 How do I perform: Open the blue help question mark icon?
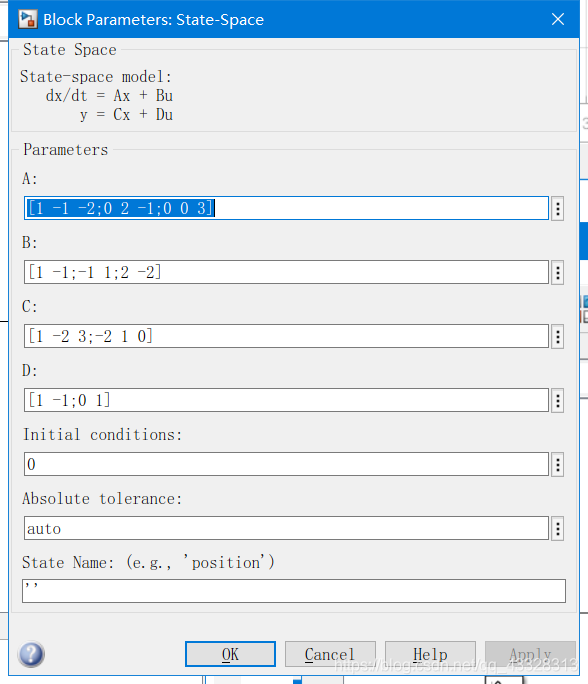coord(31,654)
